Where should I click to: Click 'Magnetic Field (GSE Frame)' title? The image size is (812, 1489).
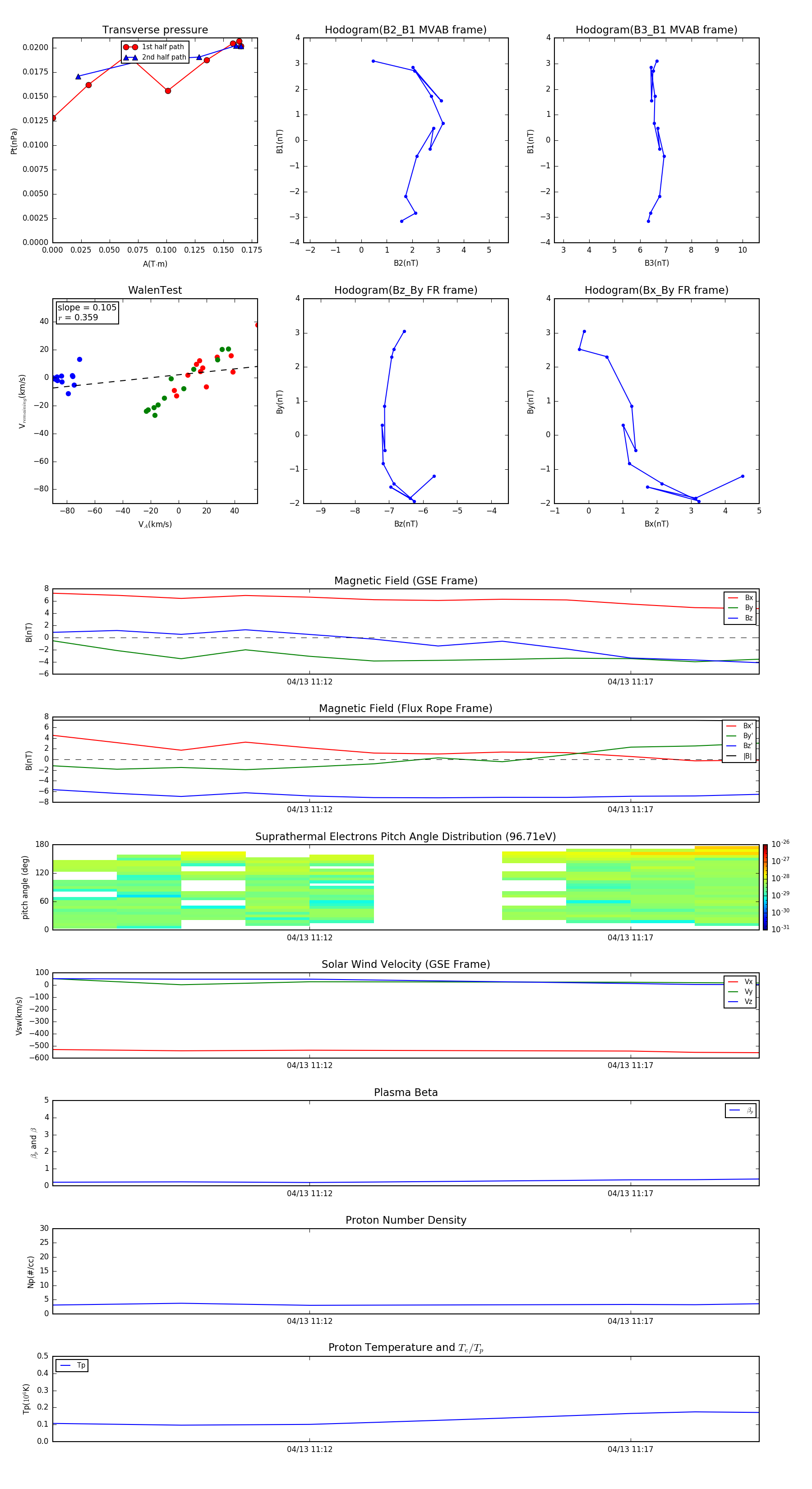[406, 581]
